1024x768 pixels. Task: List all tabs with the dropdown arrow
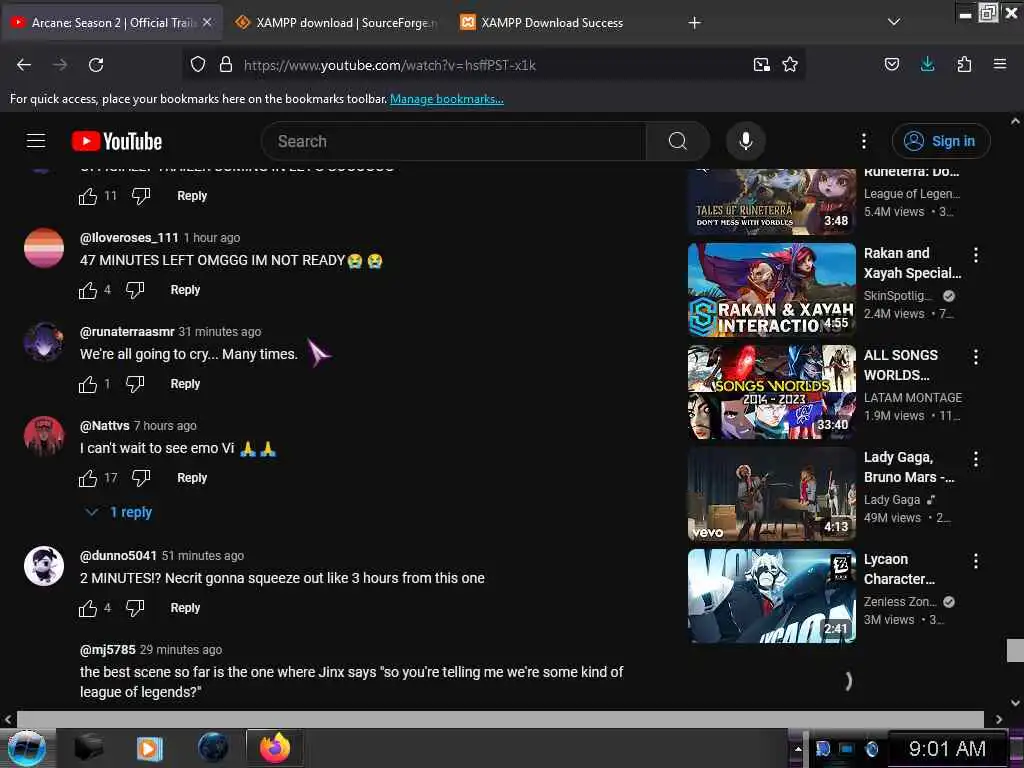(894, 22)
